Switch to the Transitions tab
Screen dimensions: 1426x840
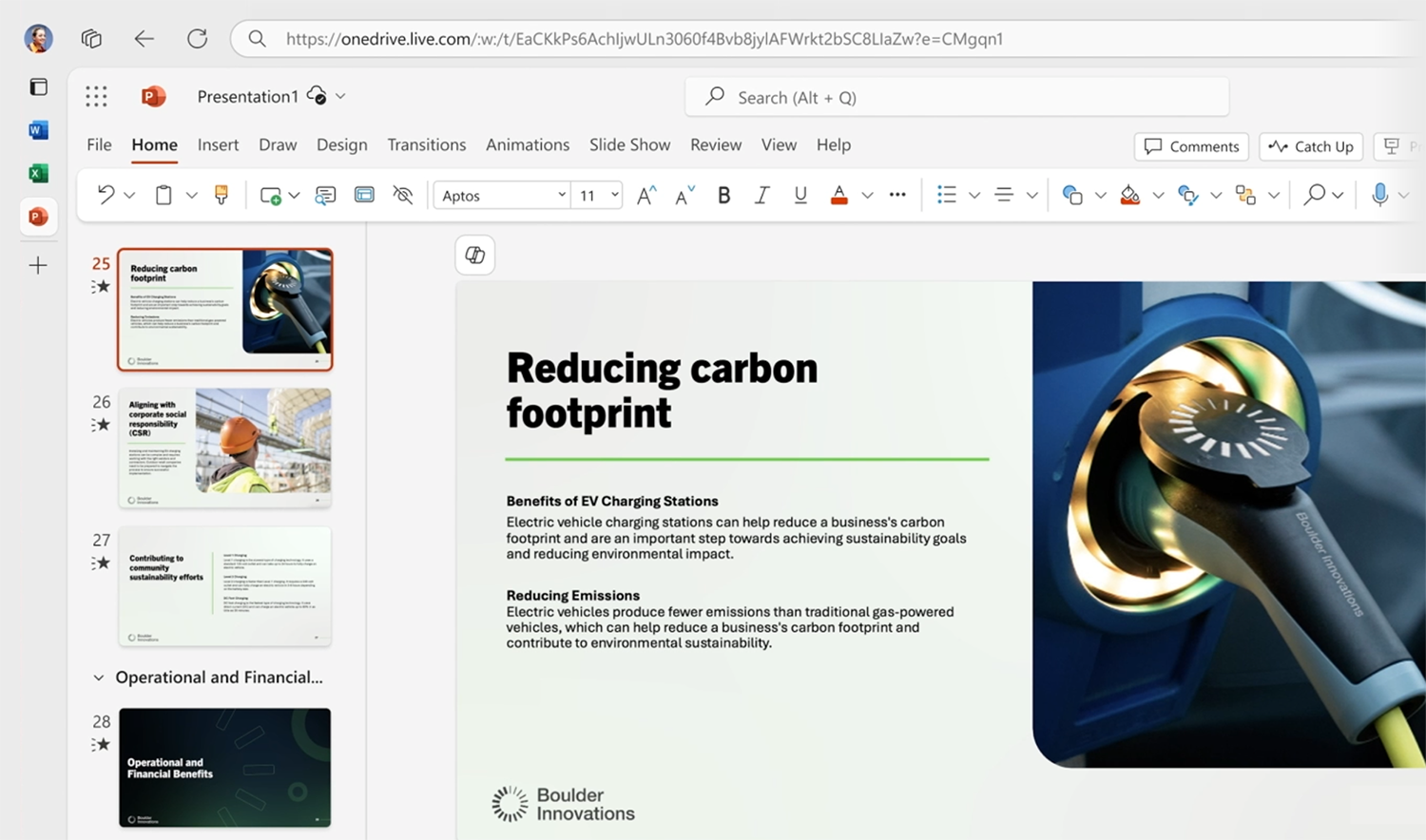coord(427,144)
